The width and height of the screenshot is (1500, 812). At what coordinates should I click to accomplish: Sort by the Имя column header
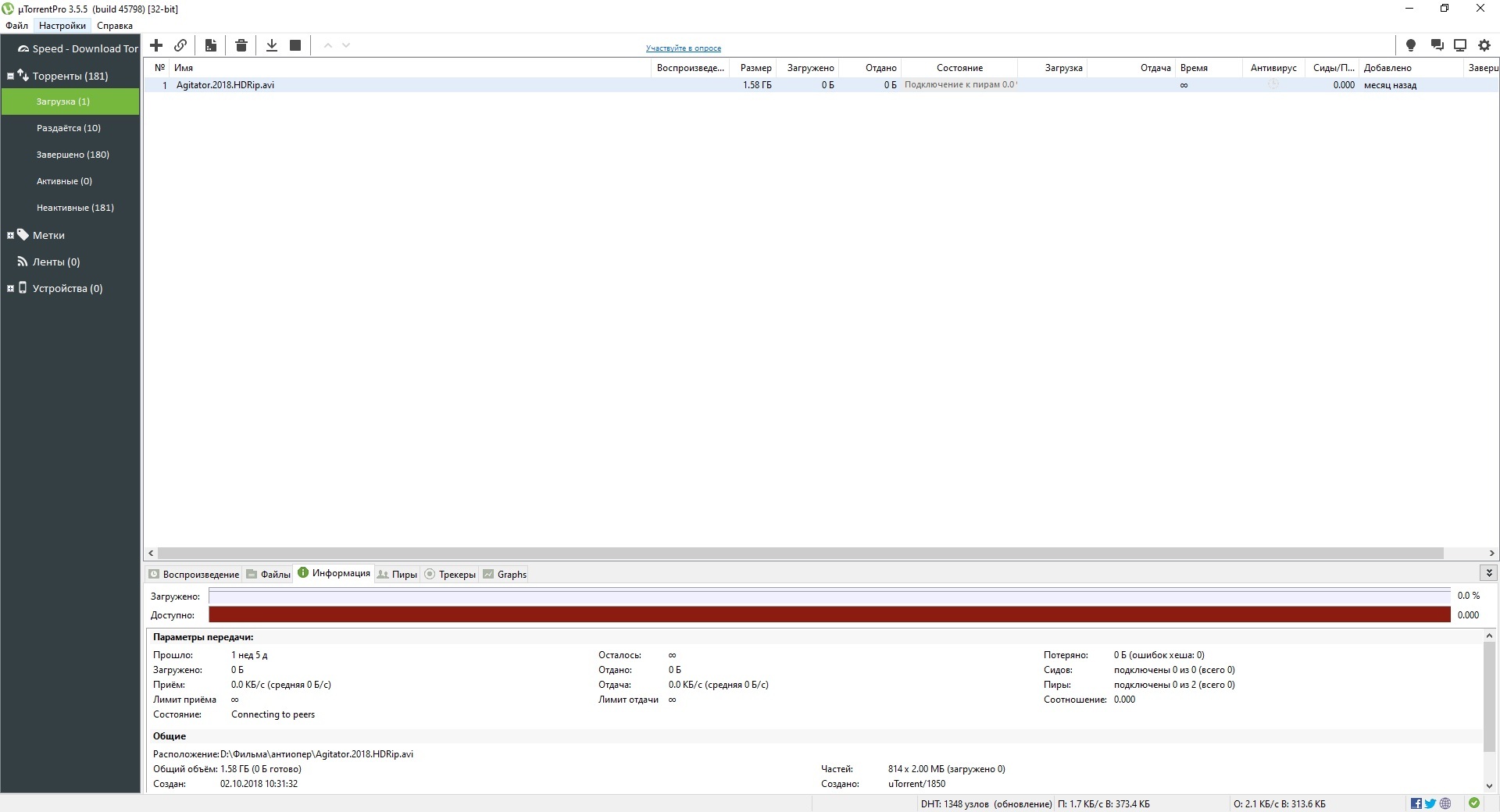coord(410,68)
